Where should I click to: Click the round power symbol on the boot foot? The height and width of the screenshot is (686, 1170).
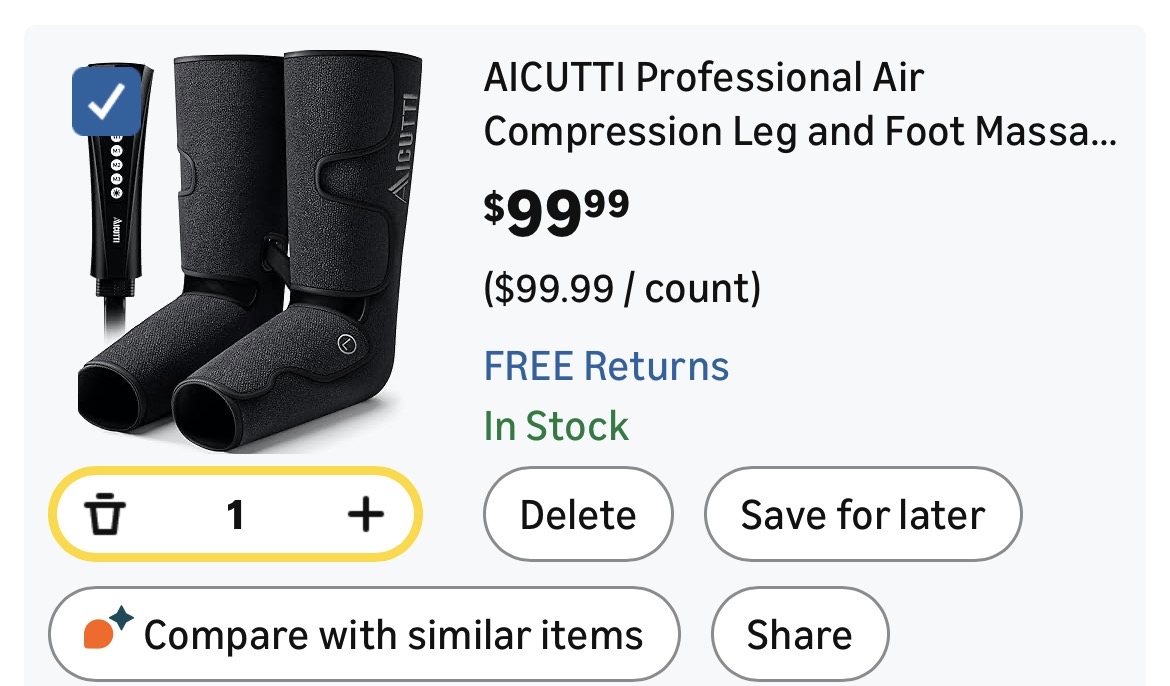pos(346,342)
